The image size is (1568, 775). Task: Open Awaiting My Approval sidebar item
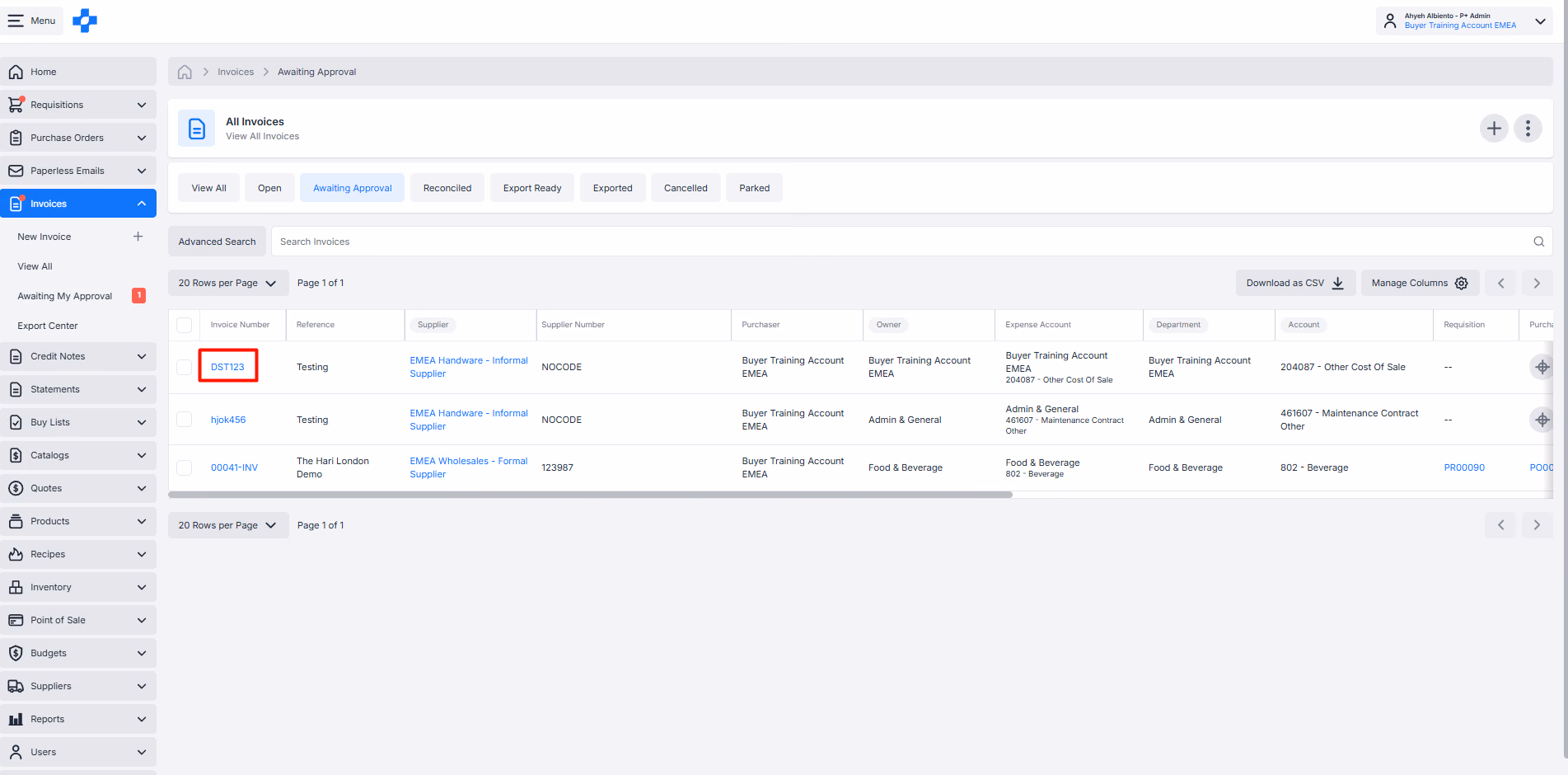pyautogui.click(x=65, y=296)
